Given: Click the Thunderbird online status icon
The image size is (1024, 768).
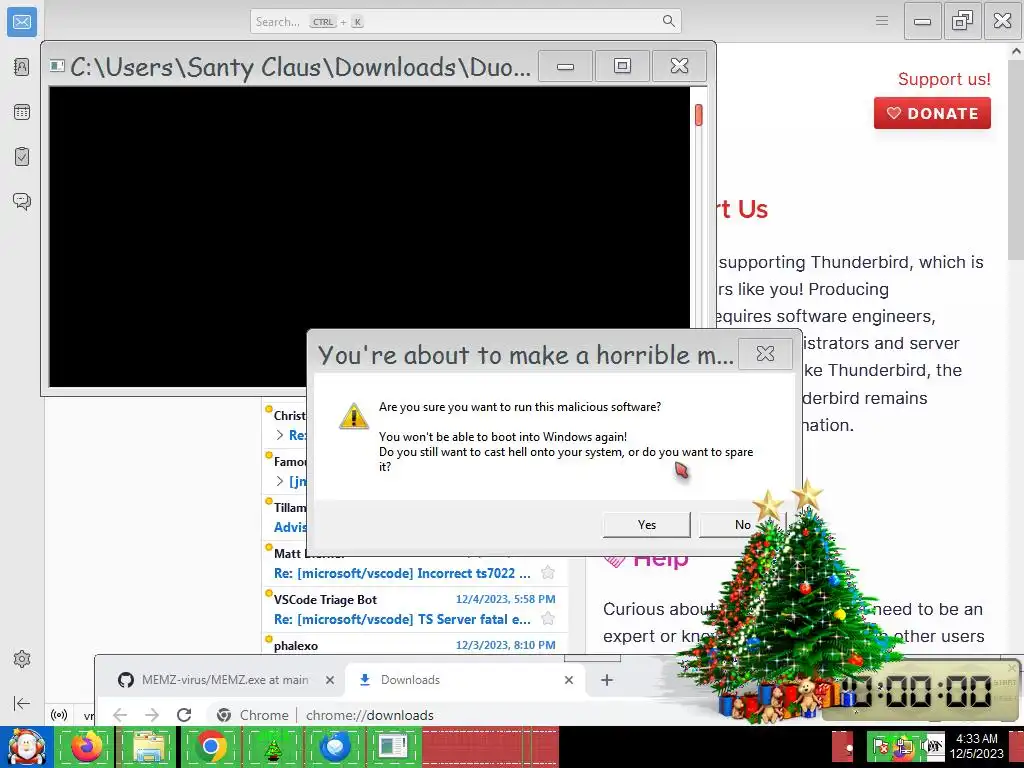Looking at the screenshot, I should click(x=59, y=715).
